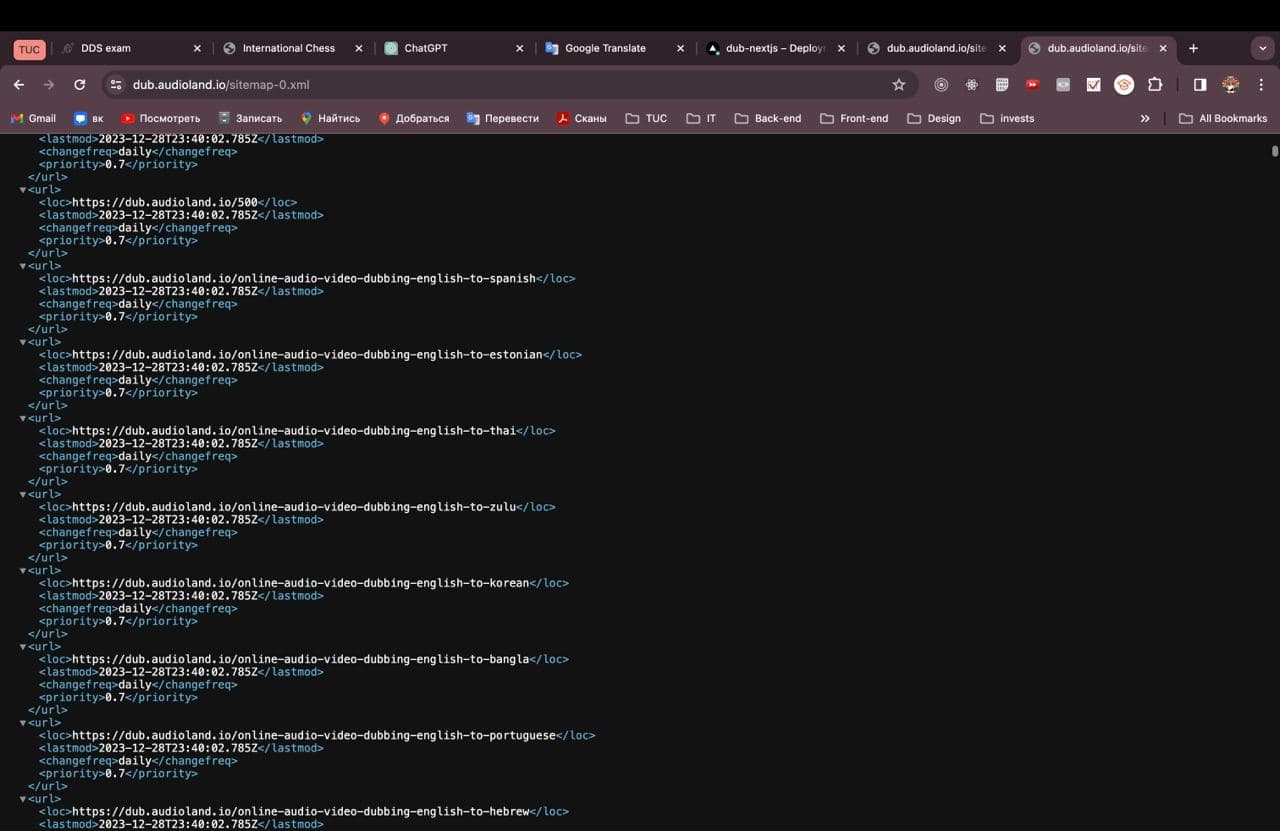Click the address bar URL field
This screenshot has height=831, width=1280.
(500, 85)
